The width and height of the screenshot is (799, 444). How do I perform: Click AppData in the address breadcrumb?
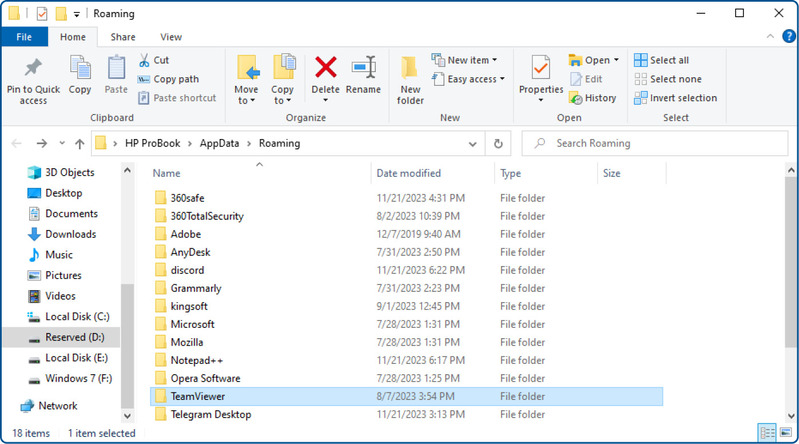click(x=219, y=143)
